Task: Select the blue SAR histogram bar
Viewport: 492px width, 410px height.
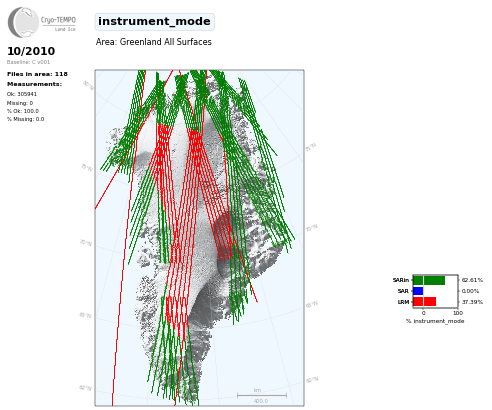Action: click(418, 291)
